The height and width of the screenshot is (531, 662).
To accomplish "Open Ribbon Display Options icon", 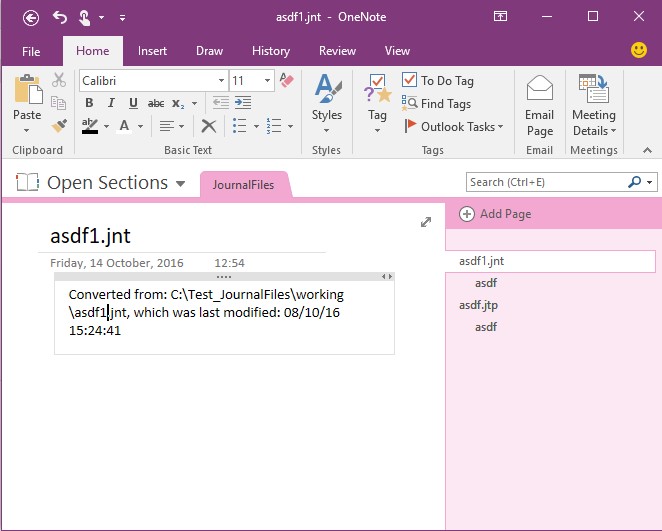I will [500, 16].
